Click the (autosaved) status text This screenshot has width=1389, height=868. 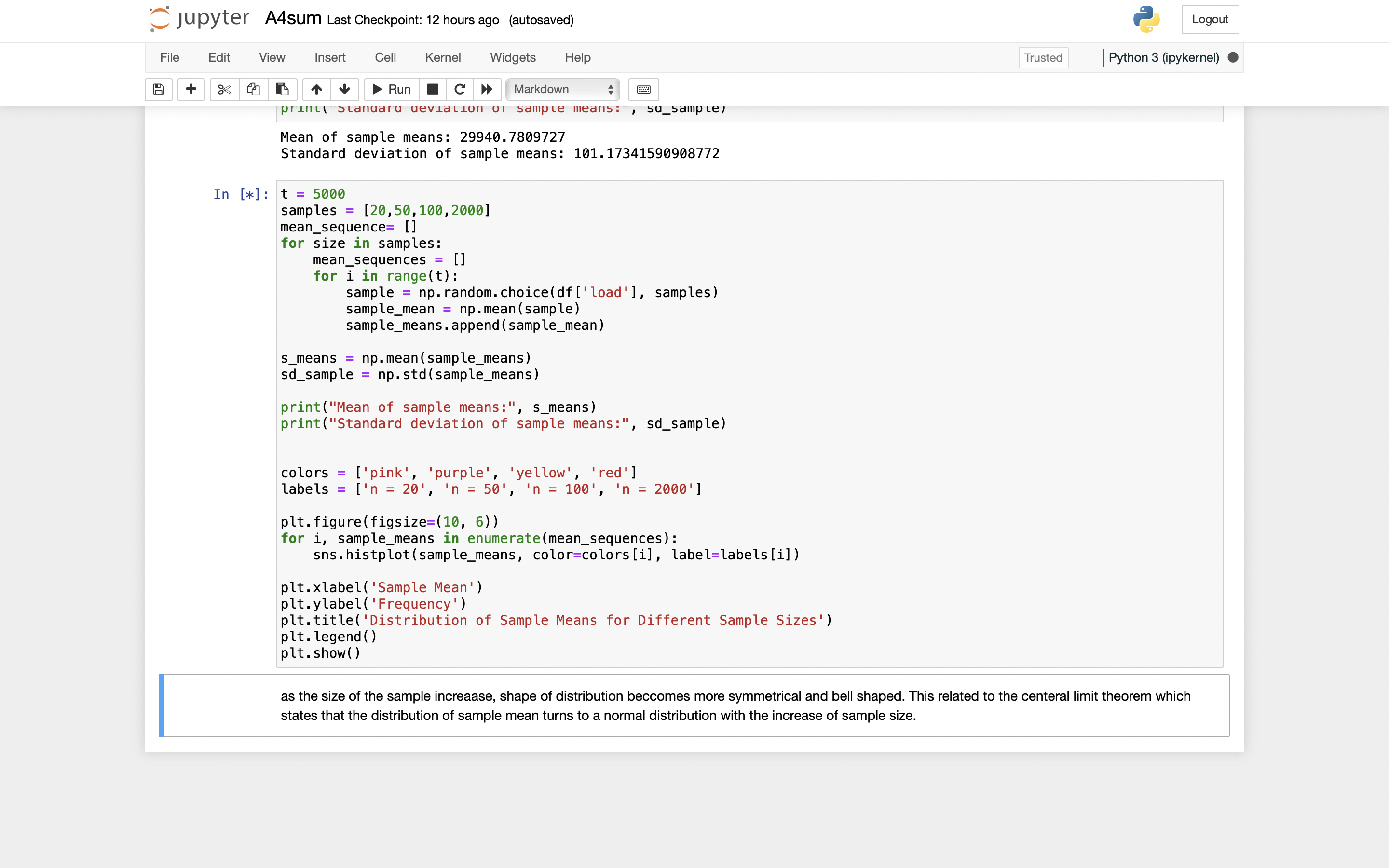[541, 20]
